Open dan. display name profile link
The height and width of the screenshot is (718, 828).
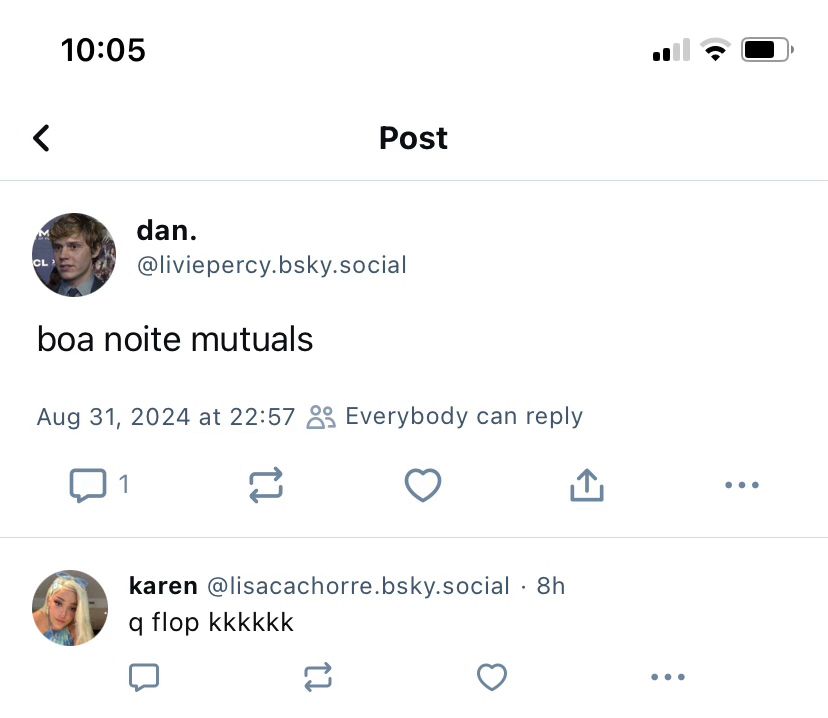(167, 231)
